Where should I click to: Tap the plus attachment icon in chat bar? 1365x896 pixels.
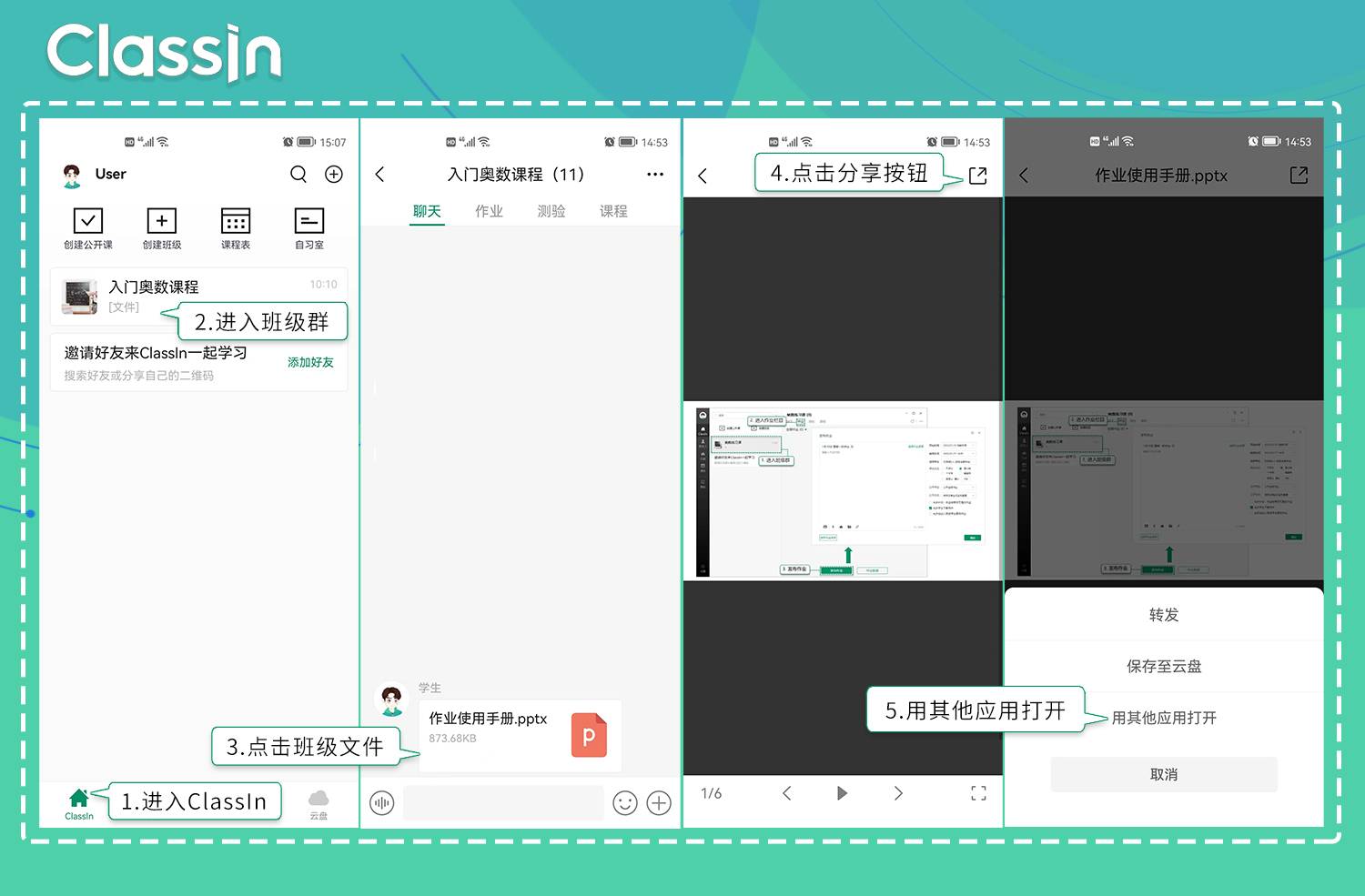click(x=659, y=803)
